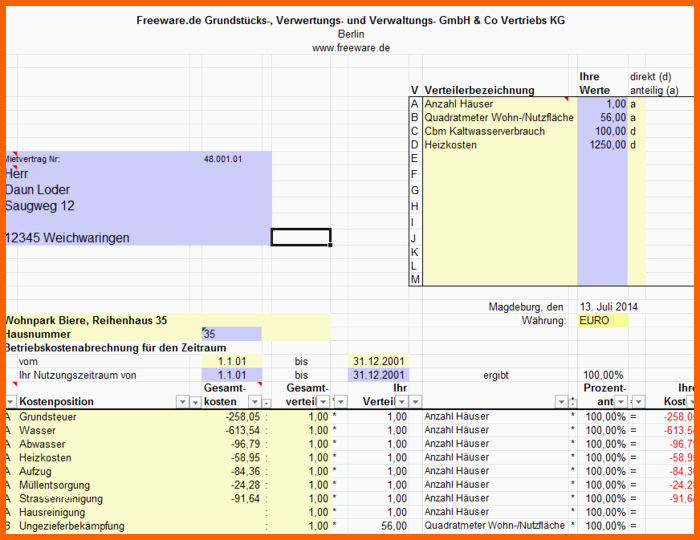
Task: Select the Ungezieferbekämpfung row label
Action: (72, 526)
